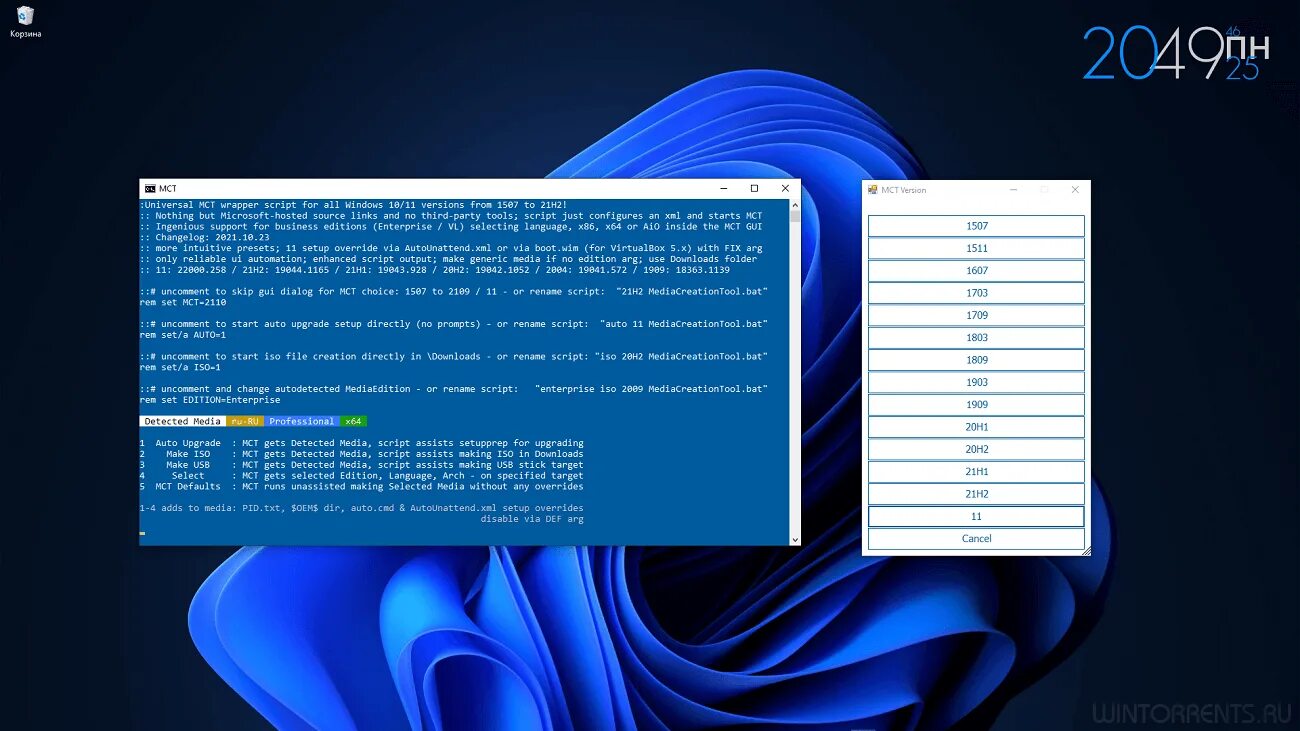This screenshot has height=731, width=1300.
Task: Select the 1709 version button
Action: 976,315
